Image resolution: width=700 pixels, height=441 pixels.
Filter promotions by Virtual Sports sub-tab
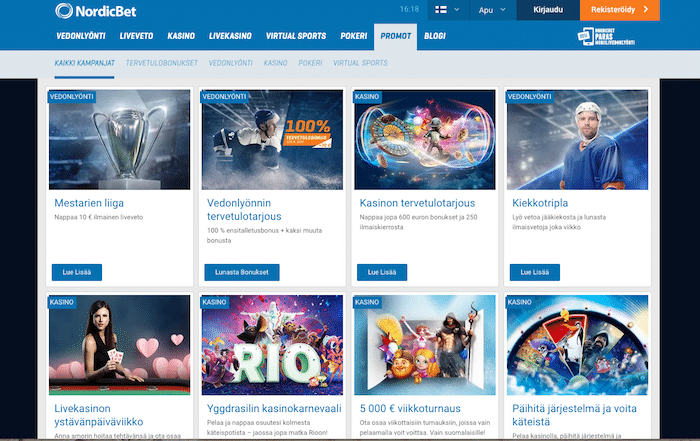click(360, 63)
